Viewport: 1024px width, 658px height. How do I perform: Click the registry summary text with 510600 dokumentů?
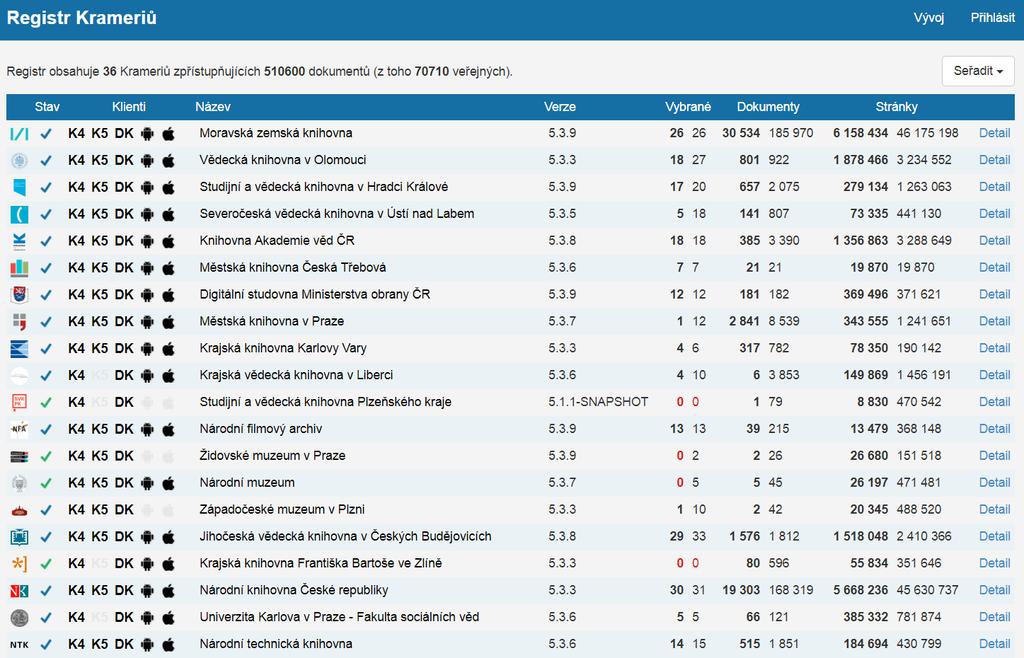tap(259, 72)
